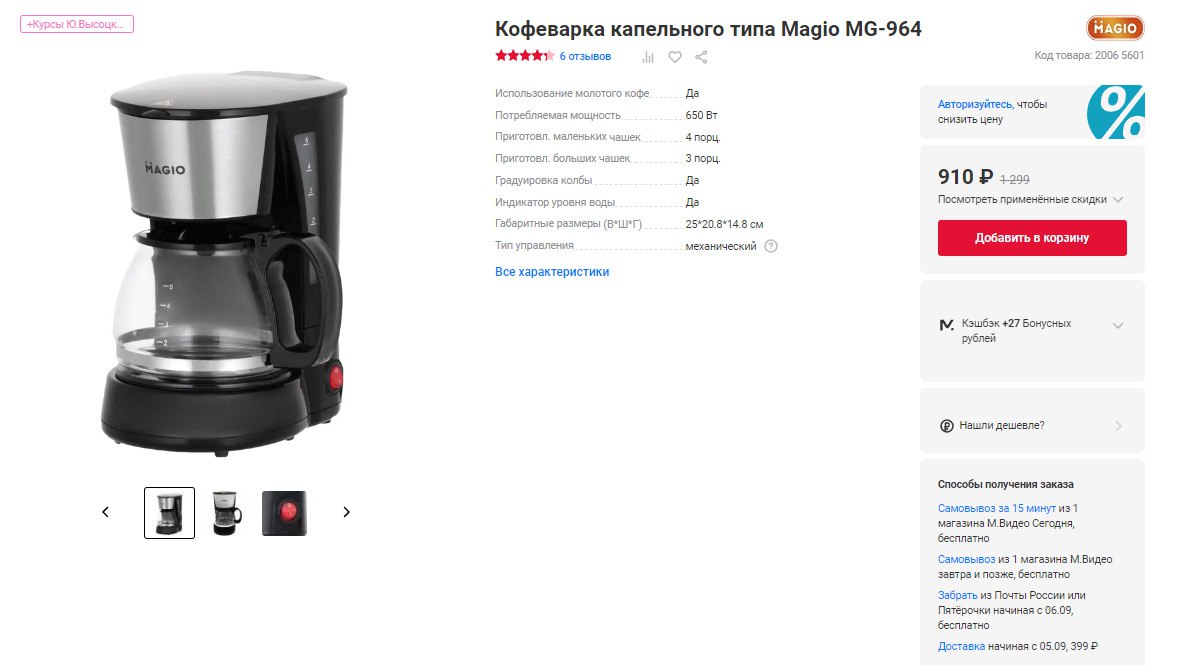
Task: Show next image with right arrow
Action: click(346, 512)
